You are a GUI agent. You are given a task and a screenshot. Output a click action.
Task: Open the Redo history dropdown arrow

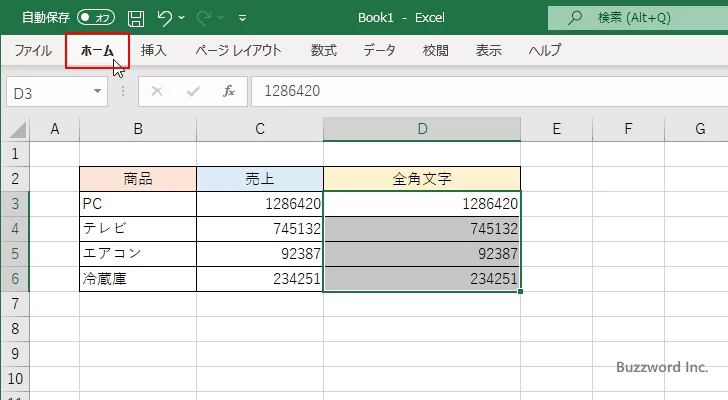tap(221, 18)
